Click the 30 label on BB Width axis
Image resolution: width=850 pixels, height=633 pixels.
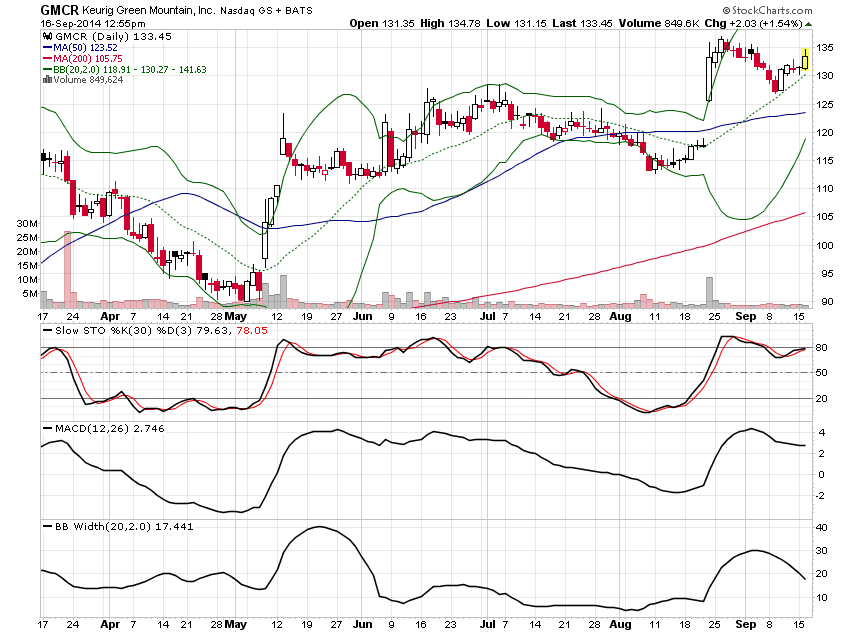tap(821, 551)
